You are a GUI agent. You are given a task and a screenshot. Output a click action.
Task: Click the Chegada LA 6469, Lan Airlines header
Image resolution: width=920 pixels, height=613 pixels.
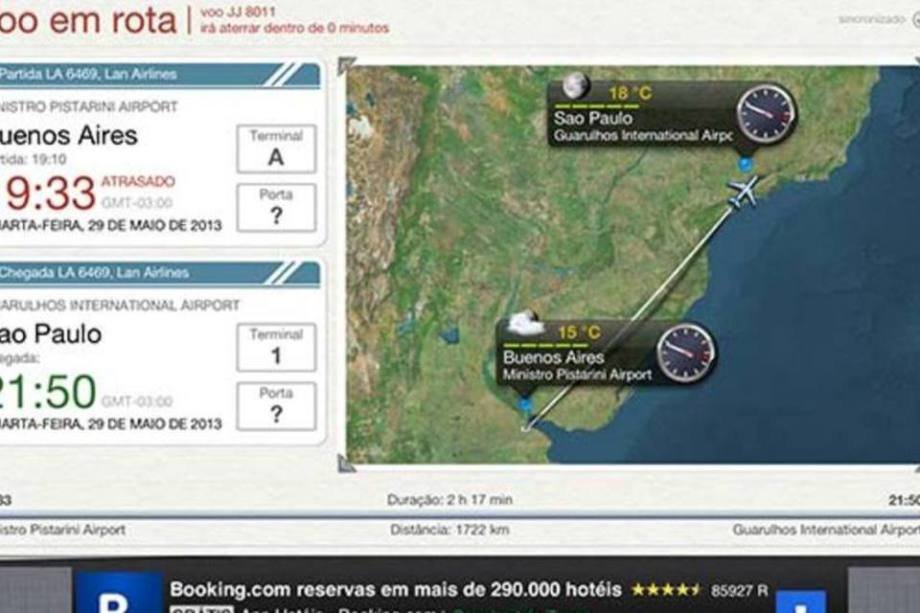point(160,273)
